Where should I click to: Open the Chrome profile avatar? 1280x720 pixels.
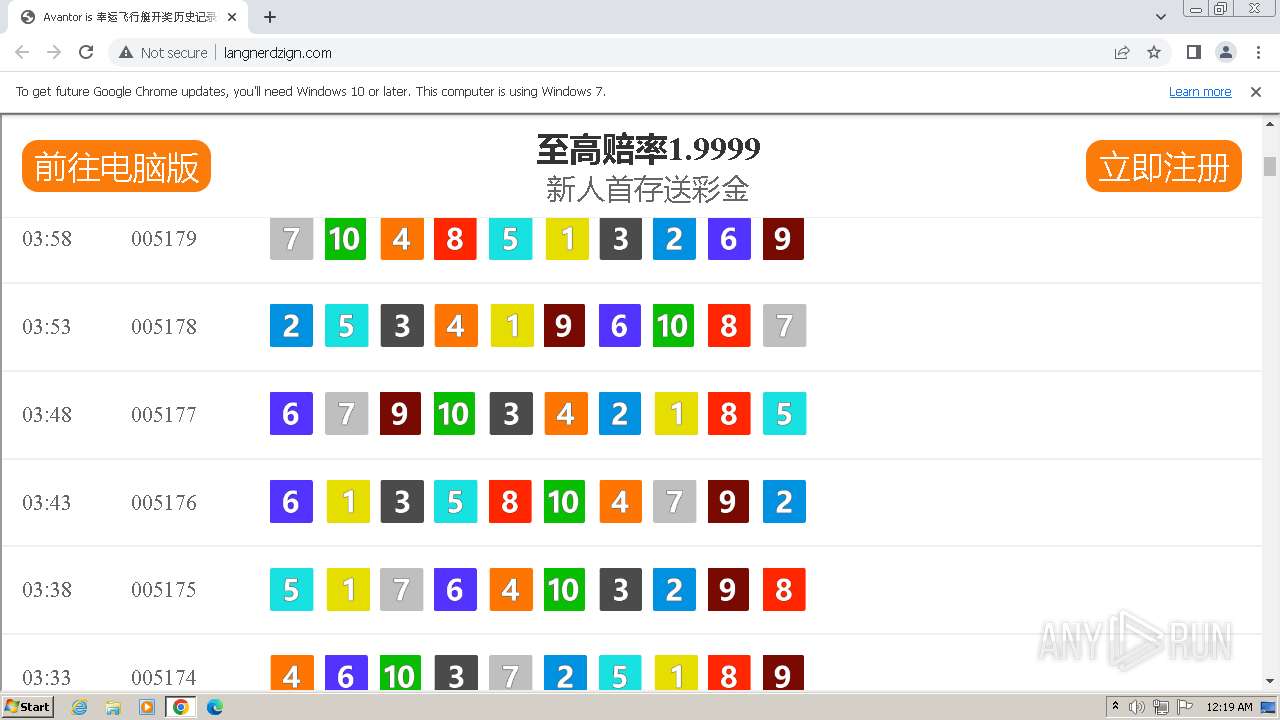click(1225, 53)
